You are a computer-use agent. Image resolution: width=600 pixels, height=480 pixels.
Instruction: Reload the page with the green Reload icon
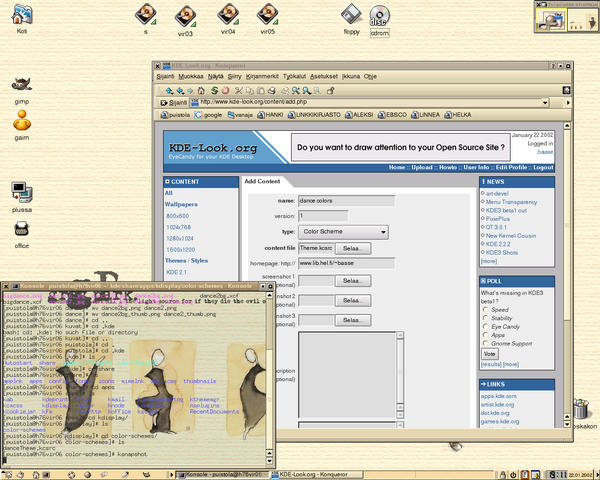pos(215,91)
